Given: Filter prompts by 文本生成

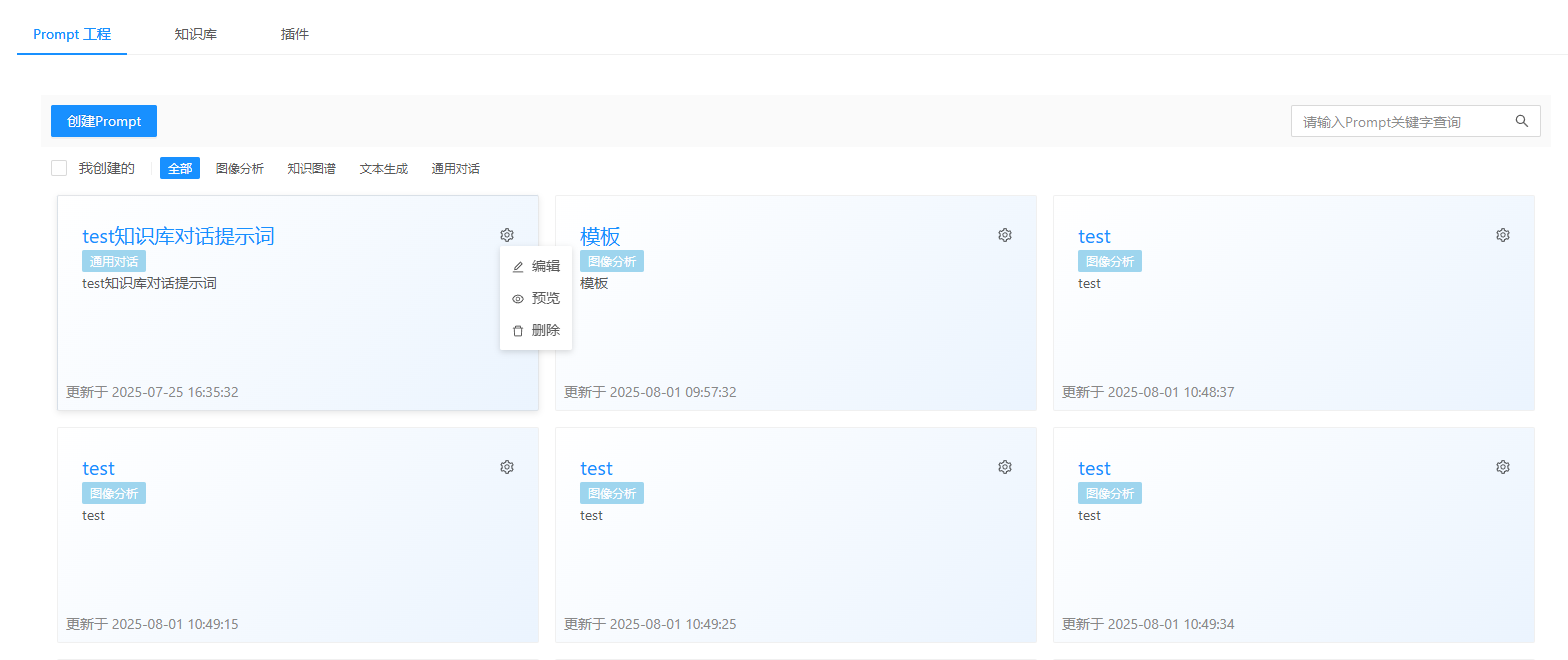Looking at the screenshot, I should [x=384, y=168].
